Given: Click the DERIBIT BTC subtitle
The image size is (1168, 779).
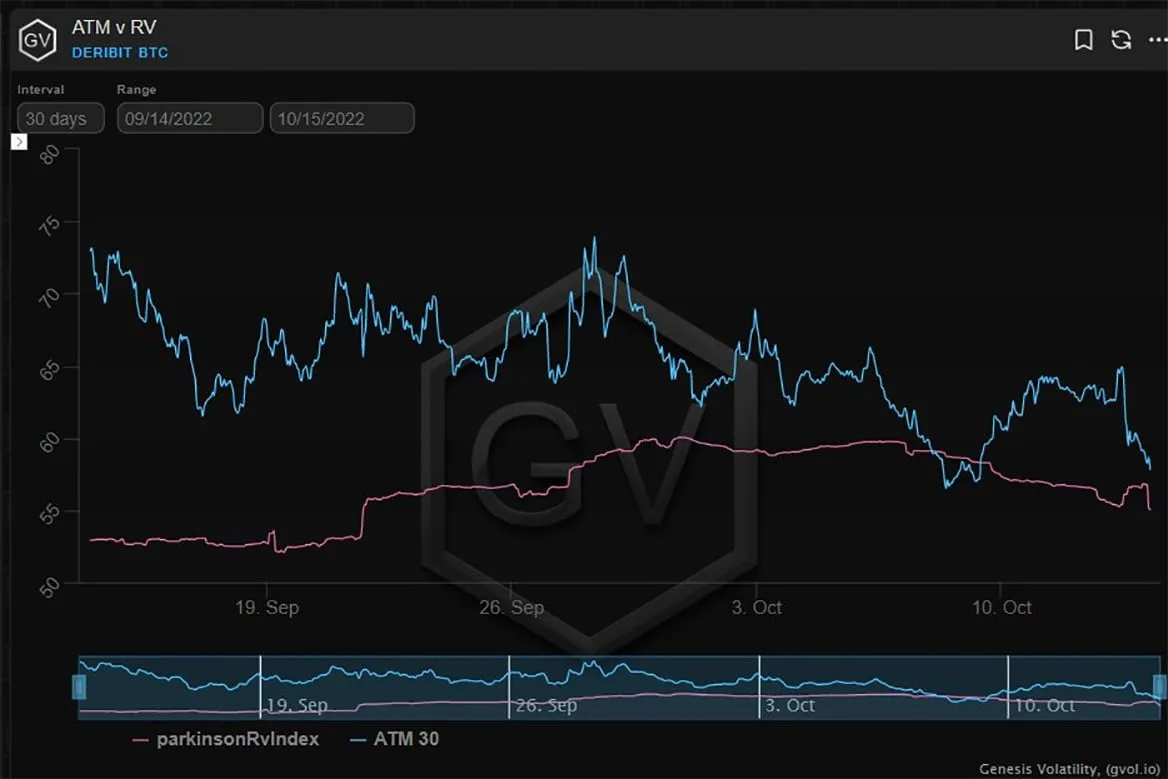Looking at the screenshot, I should [x=120, y=53].
